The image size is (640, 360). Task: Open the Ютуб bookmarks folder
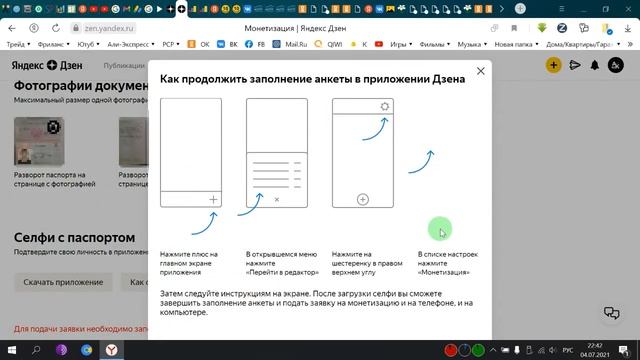(88, 44)
